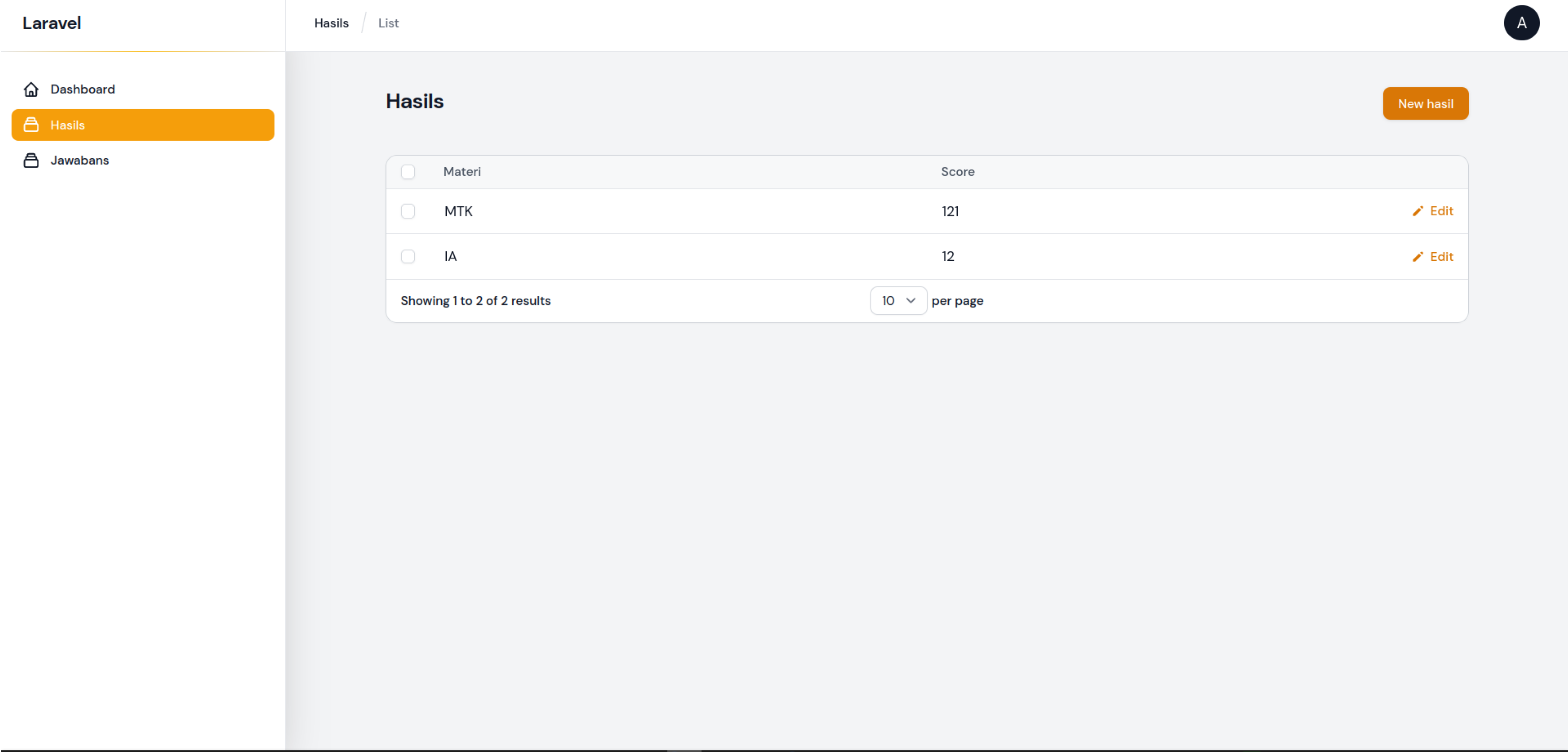
Task: Click the Laravel brand logo text
Action: click(52, 23)
